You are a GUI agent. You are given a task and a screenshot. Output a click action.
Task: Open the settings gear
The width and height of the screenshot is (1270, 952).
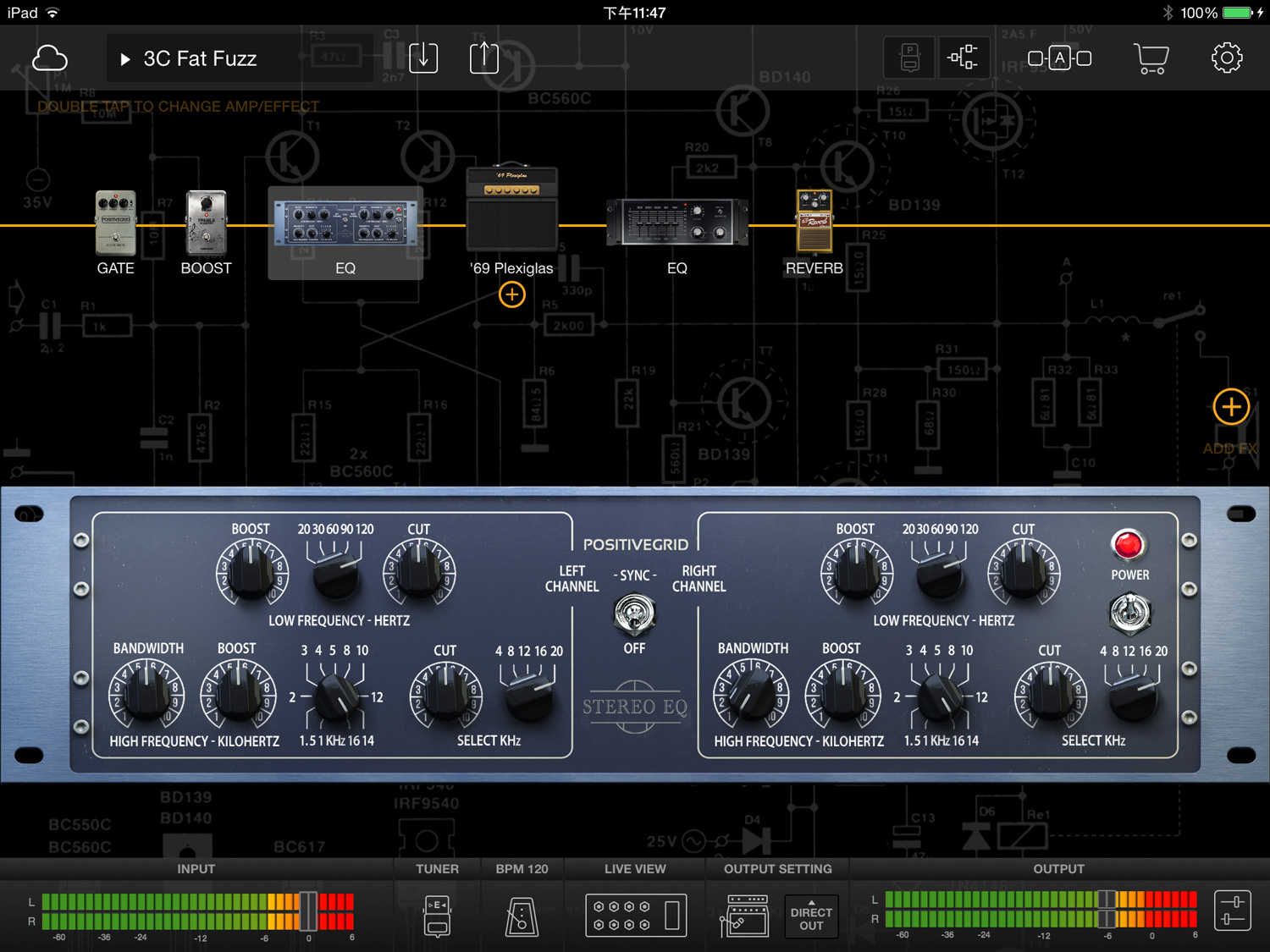[x=1227, y=58]
